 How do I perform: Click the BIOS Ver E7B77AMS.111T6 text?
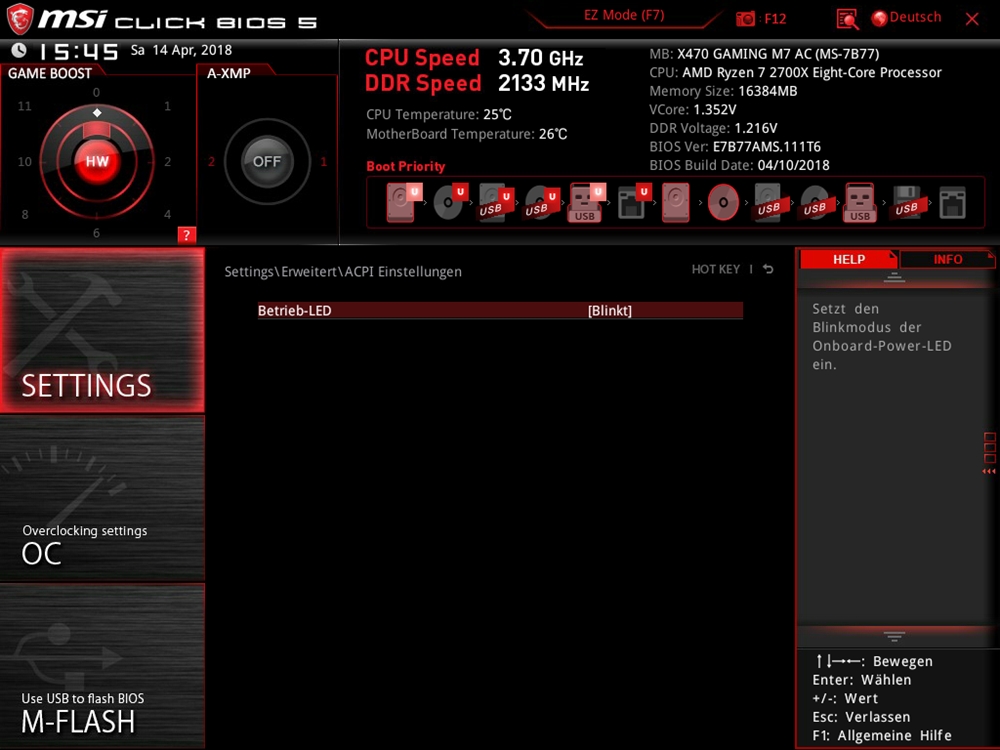point(735,147)
